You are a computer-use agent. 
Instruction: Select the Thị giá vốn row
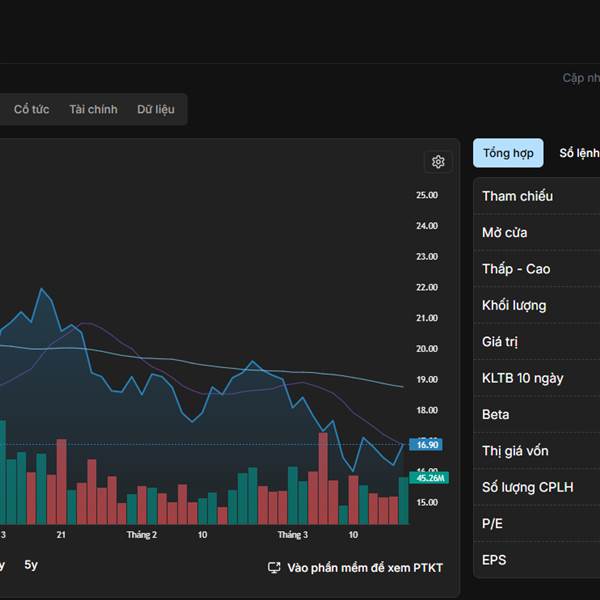(x=538, y=451)
